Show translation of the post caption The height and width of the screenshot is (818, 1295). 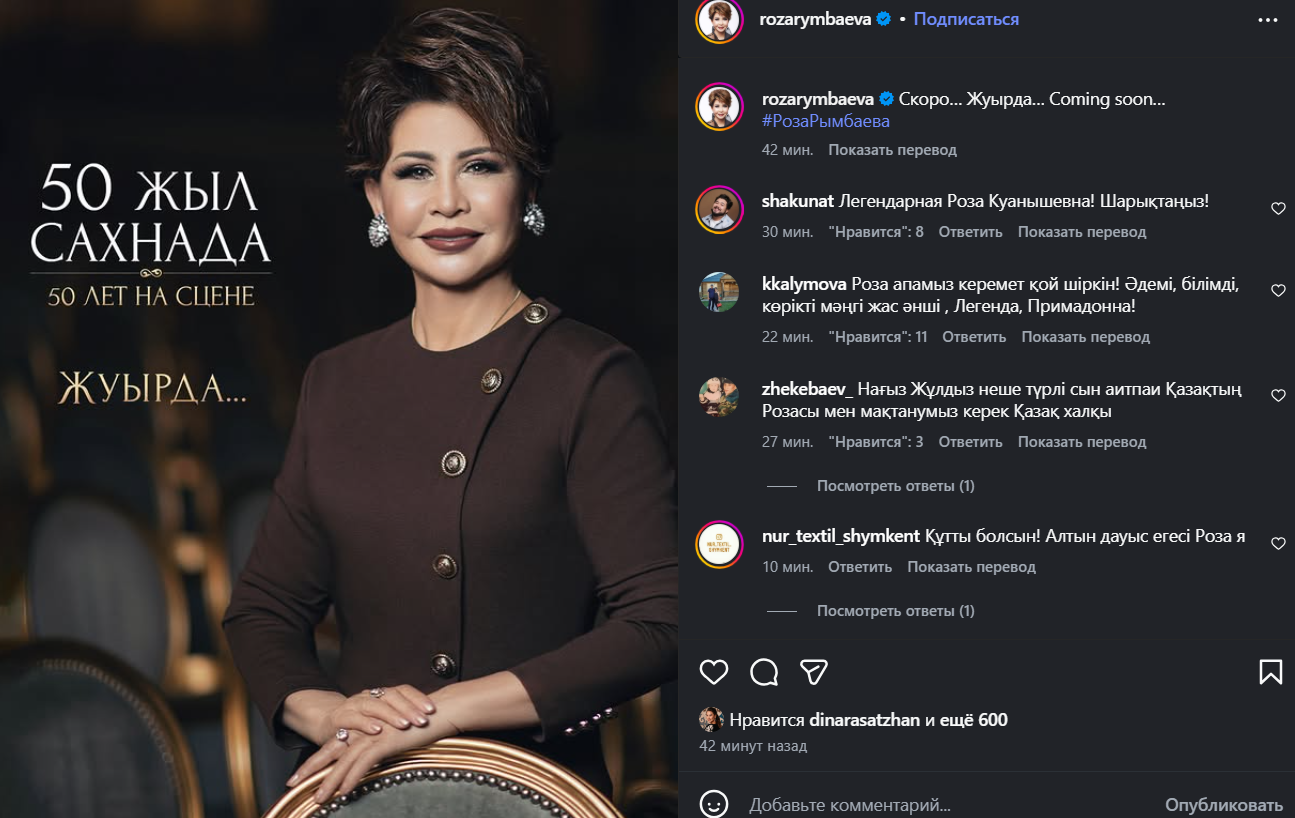892,150
